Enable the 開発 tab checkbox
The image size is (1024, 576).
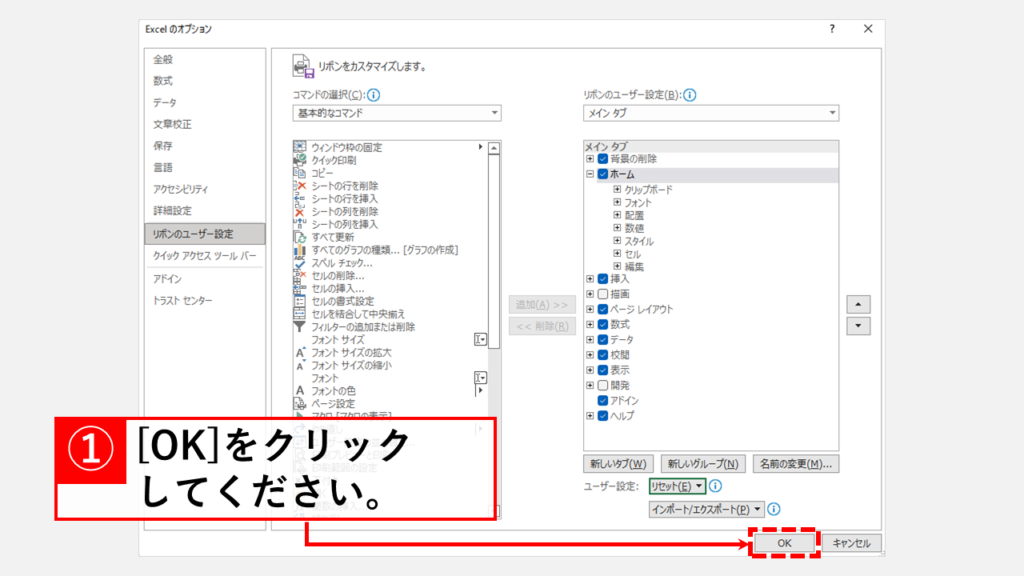pyautogui.click(x=603, y=385)
